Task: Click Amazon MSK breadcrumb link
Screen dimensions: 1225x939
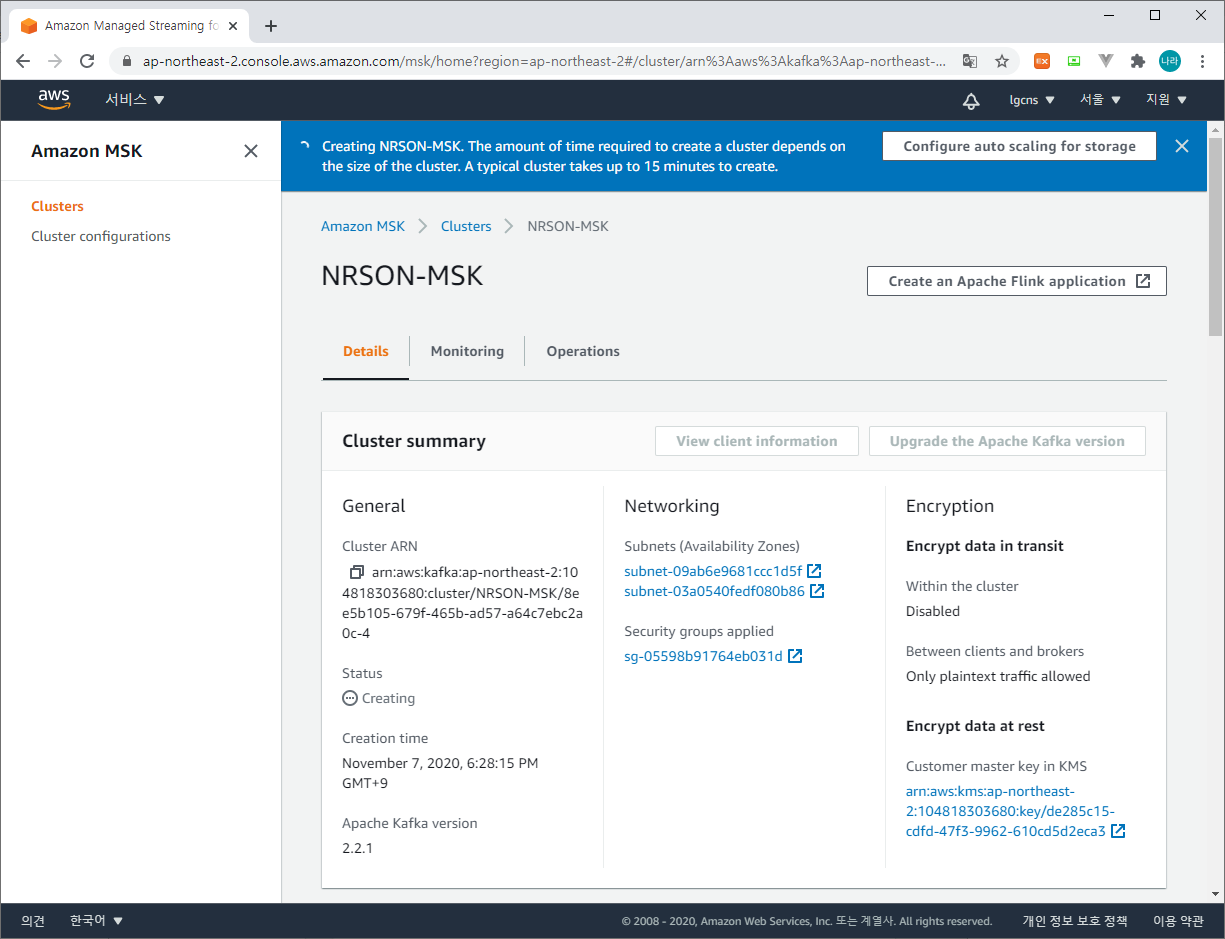Action: pyautogui.click(x=363, y=226)
